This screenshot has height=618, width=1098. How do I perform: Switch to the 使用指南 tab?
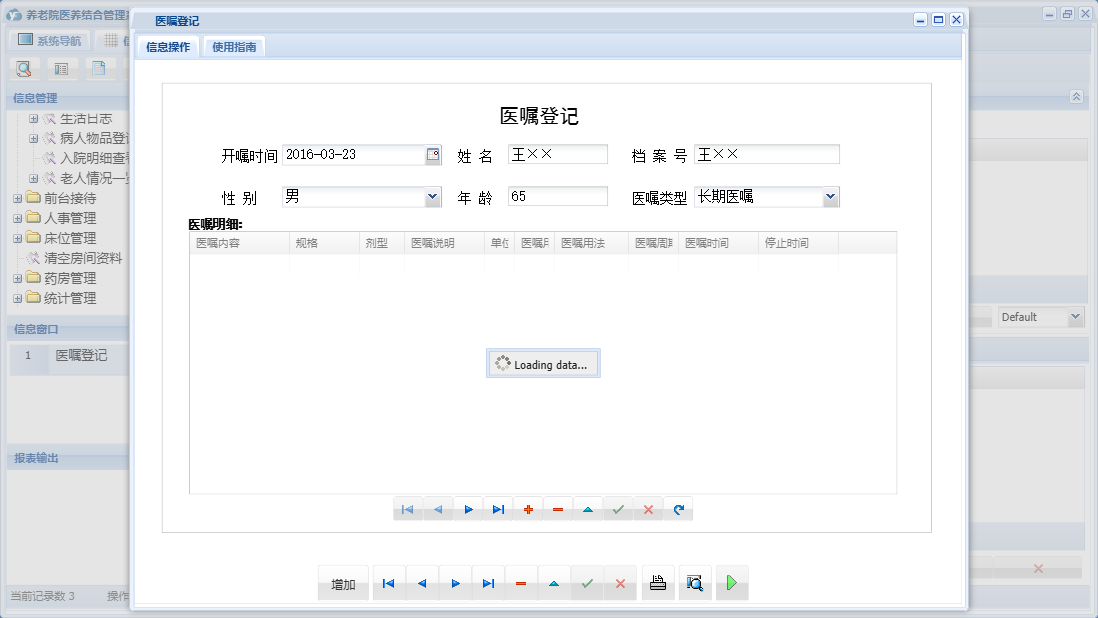[x=234, y=47]
